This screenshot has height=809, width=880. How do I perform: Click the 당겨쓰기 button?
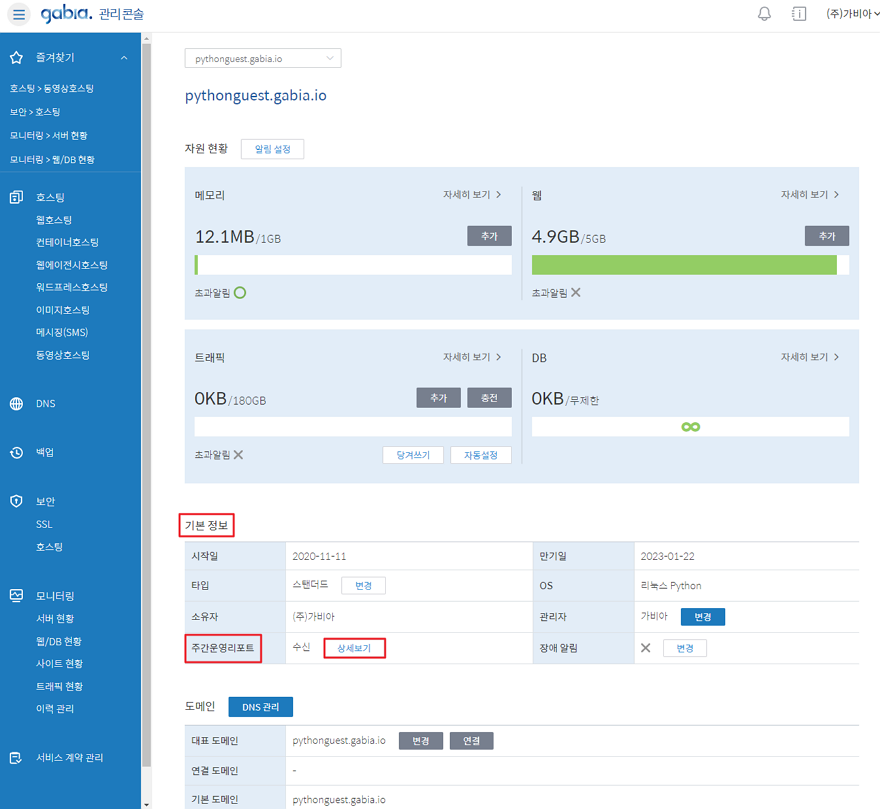(413, 455)
